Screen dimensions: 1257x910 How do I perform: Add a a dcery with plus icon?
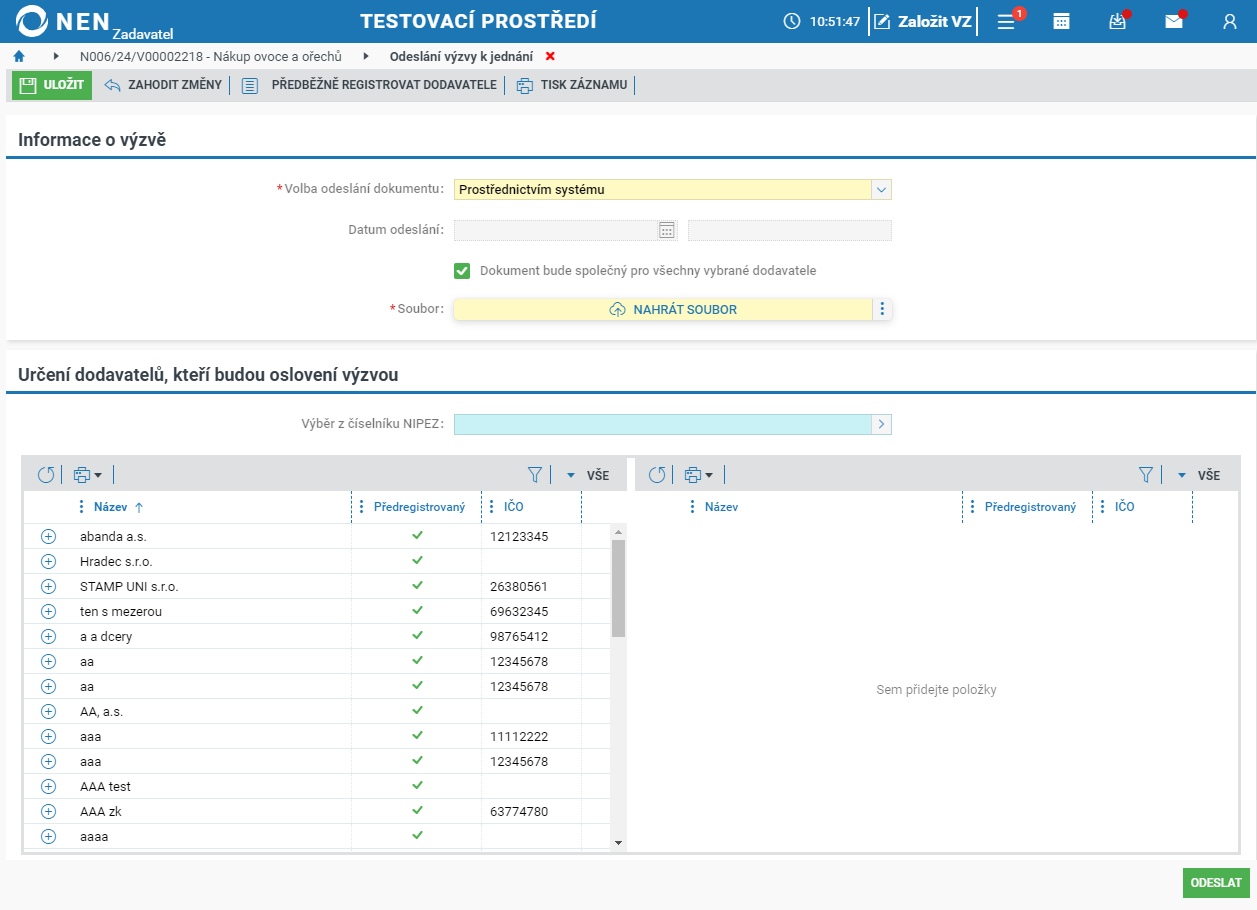(48, 636)
